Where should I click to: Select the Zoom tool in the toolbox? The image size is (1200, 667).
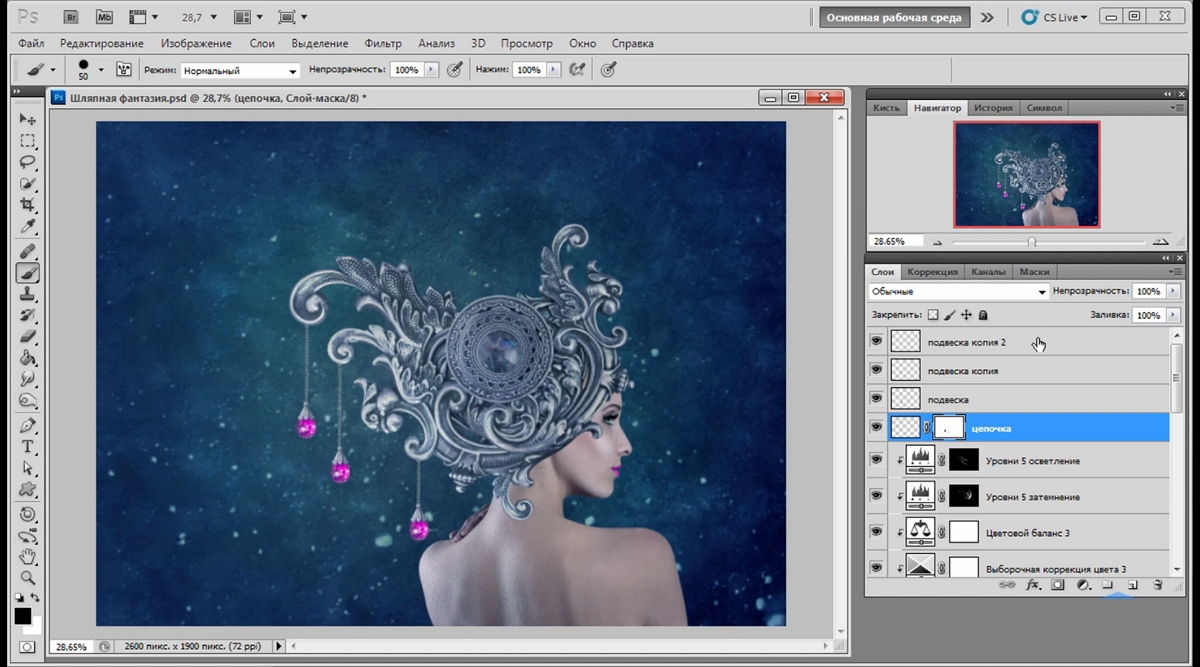[x=28, y=578]
